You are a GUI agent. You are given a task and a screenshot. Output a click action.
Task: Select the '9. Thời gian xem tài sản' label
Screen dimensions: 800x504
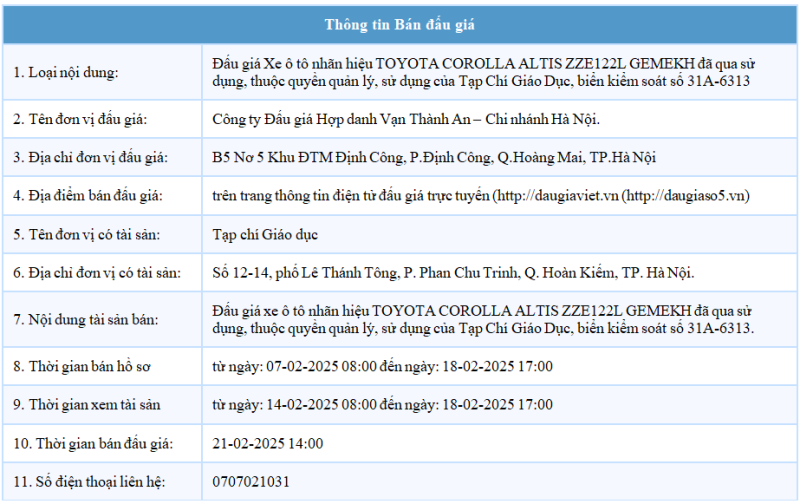point(87,405)
